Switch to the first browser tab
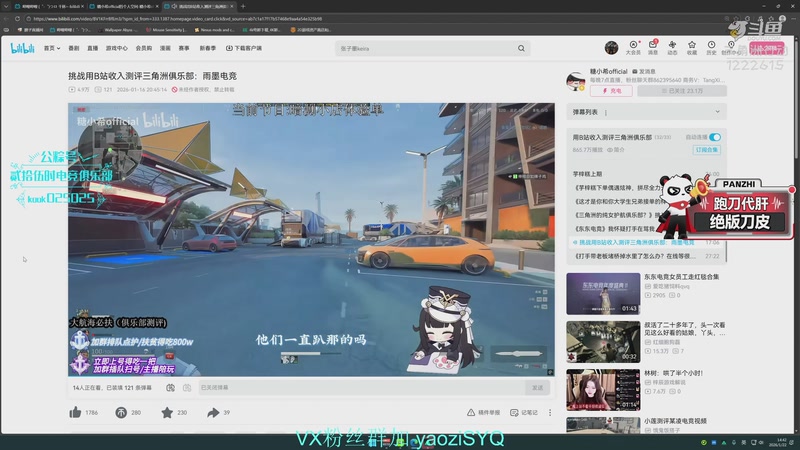800x450 pixels. point(48,6)
